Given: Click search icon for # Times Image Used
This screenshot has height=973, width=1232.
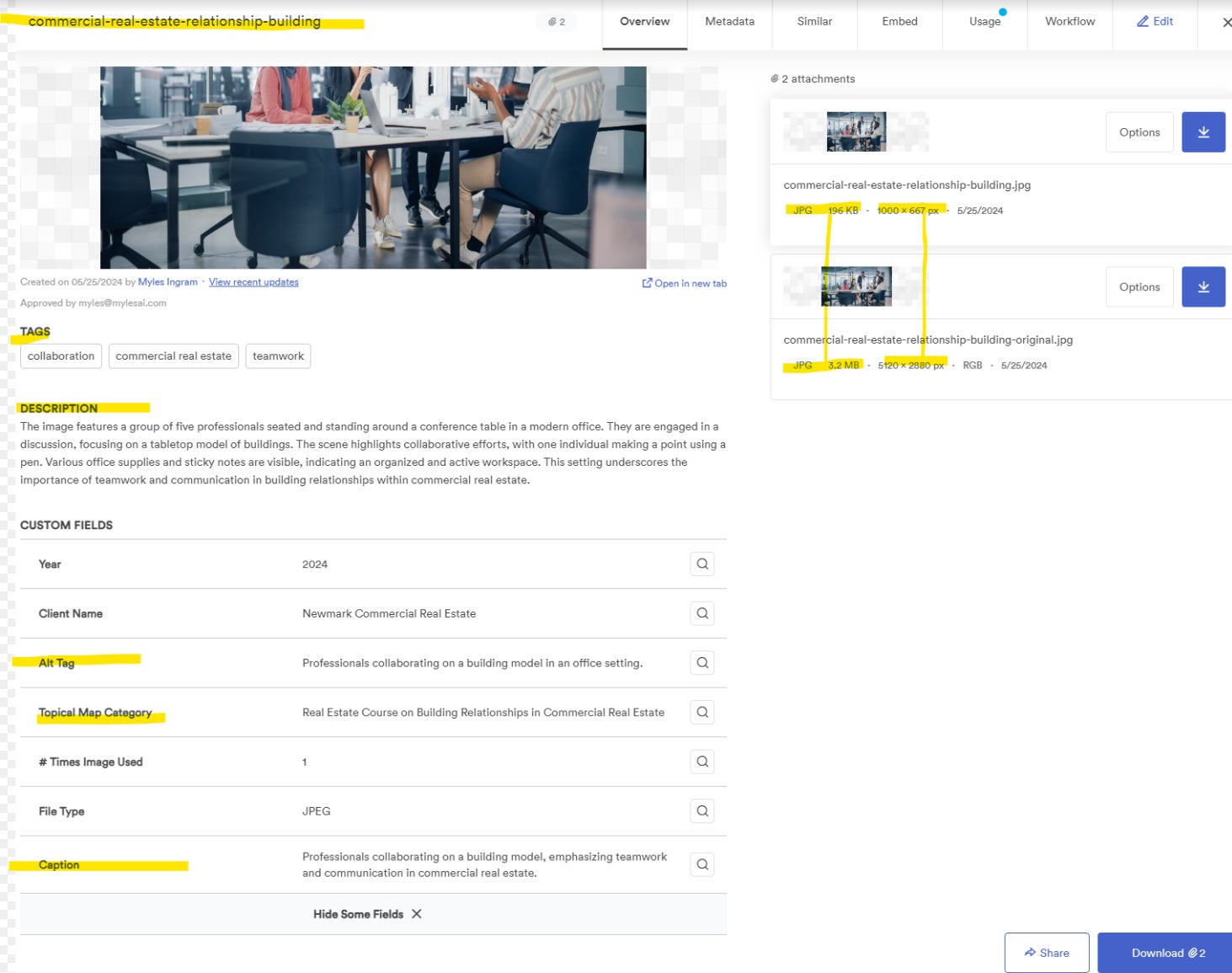Looking at the screenshot, I should (702, 762).
